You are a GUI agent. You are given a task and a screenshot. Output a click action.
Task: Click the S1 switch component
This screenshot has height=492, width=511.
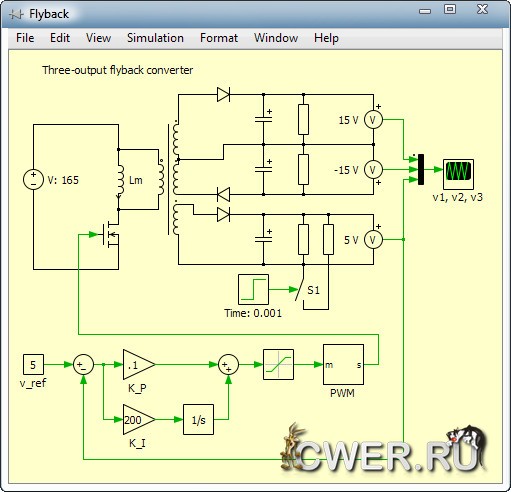click(302, 289)
